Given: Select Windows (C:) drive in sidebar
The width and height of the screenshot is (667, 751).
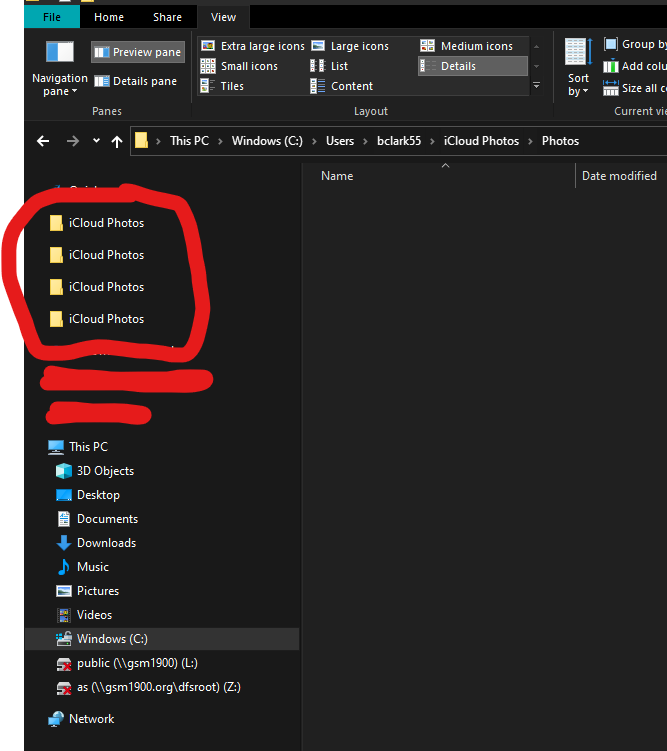Looking at the screenshot, I should tap(162, 639).
